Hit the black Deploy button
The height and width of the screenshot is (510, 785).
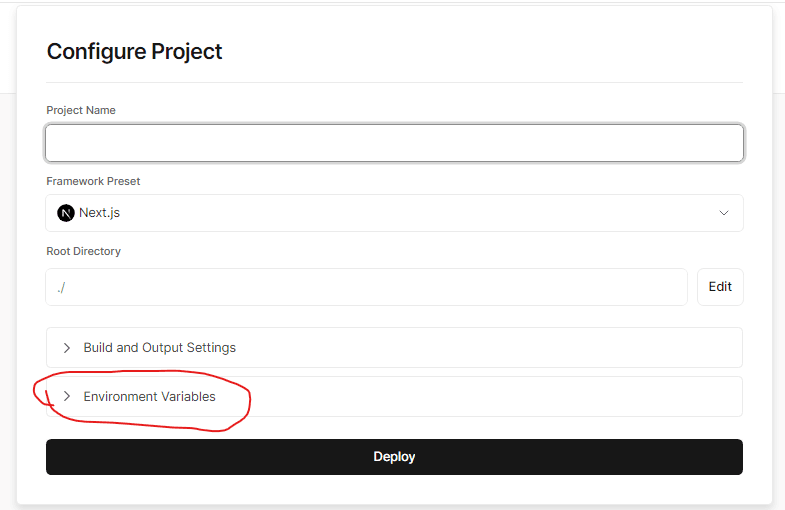394,457
